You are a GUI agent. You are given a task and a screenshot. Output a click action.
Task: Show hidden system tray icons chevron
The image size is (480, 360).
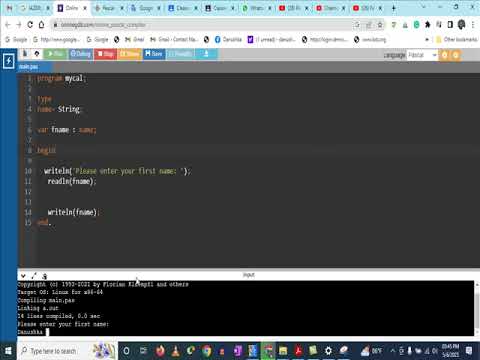(x=393, y=351)
